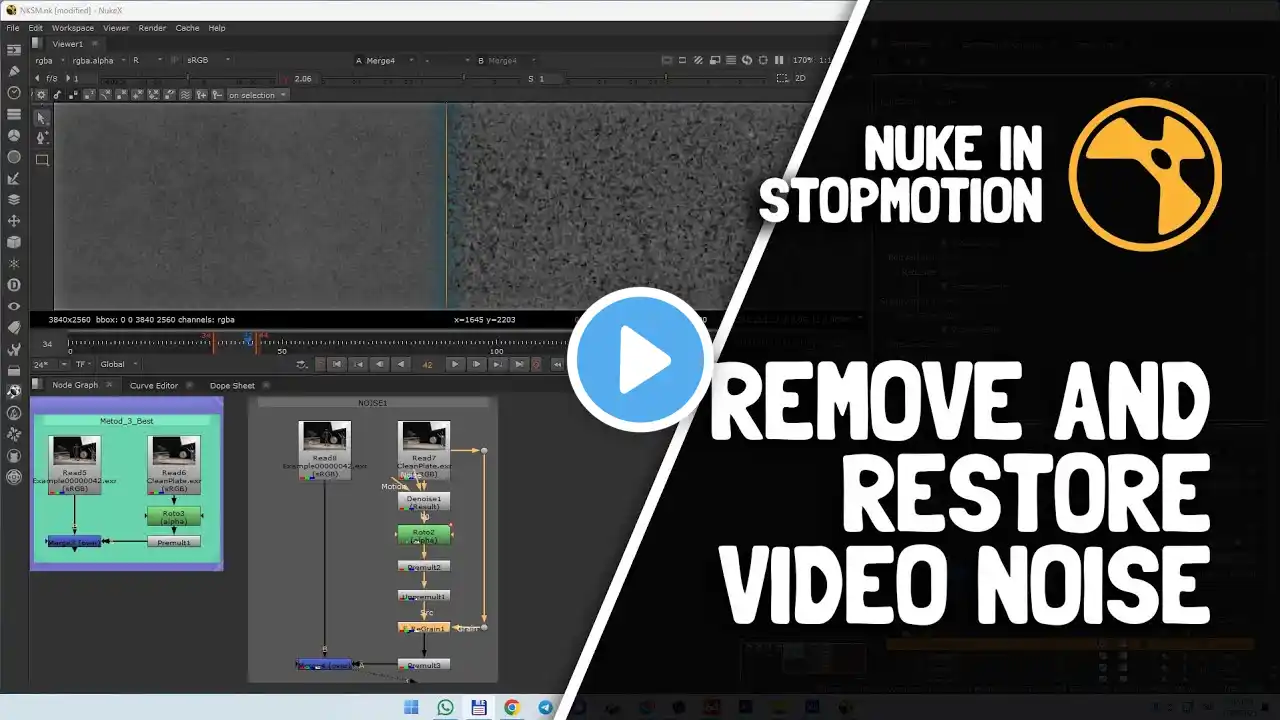Screen dimensions: 1280x720
Task: Open the File menu
Action: pos(13,28)
